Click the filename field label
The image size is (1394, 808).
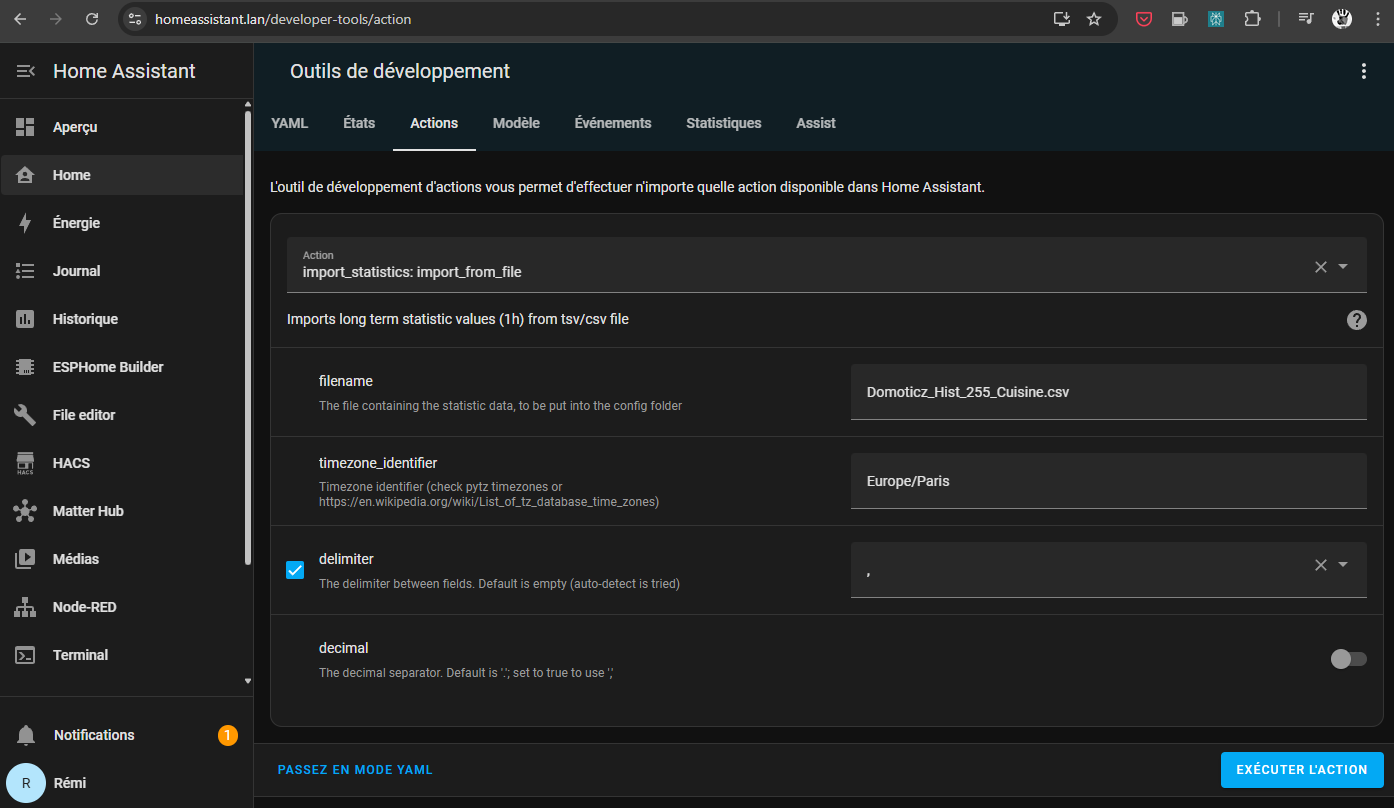tap(346, 381)
